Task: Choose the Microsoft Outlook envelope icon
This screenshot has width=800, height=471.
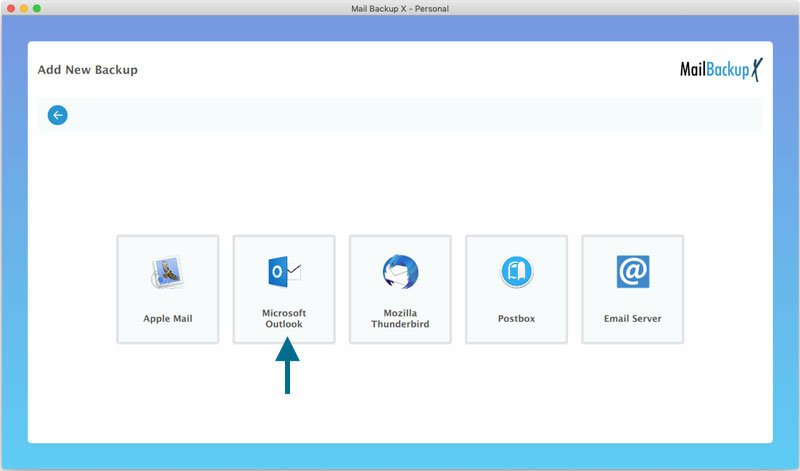Action: [284, 271]
